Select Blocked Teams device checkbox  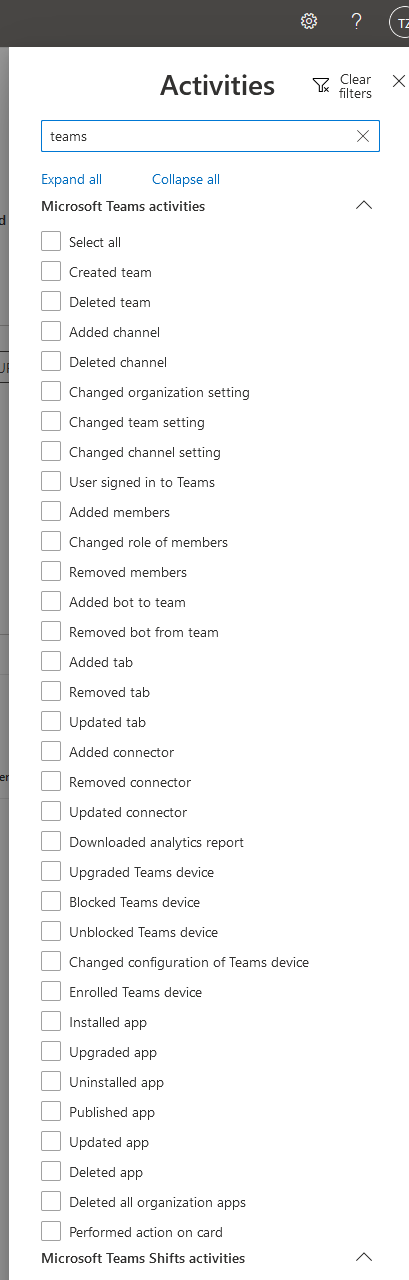[x=51, y=901]
